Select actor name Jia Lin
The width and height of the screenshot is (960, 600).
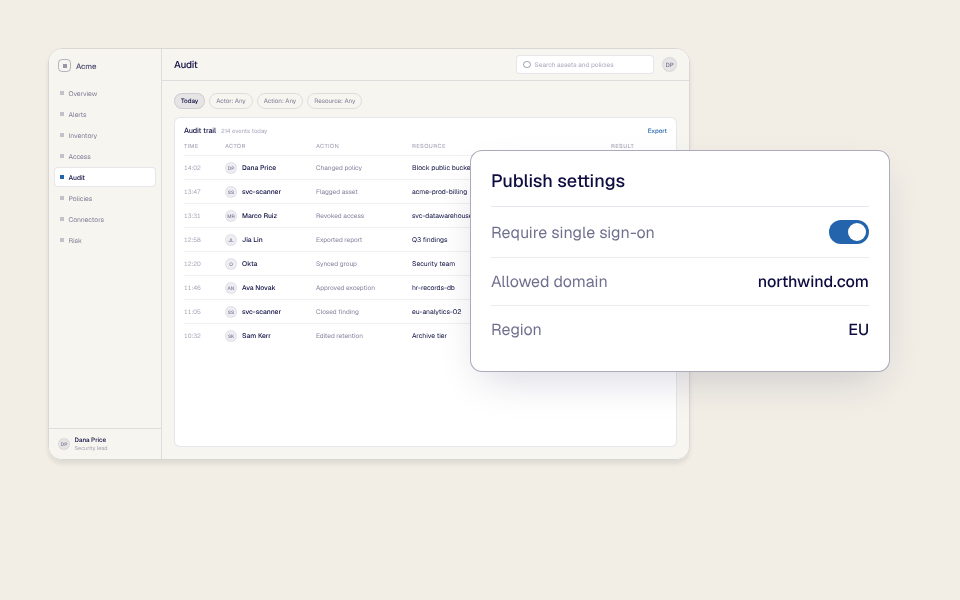252,239
